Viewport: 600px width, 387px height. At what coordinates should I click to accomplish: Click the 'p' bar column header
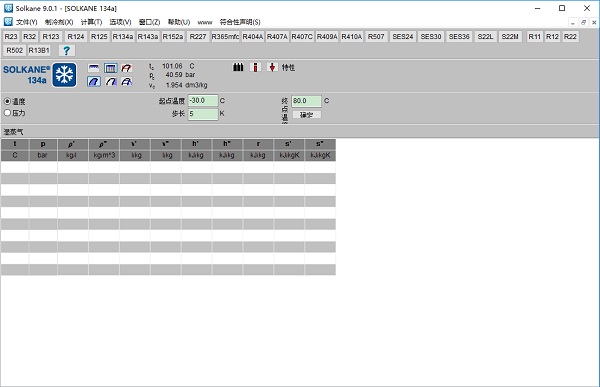pyautogui.click(x=43, y=144)
